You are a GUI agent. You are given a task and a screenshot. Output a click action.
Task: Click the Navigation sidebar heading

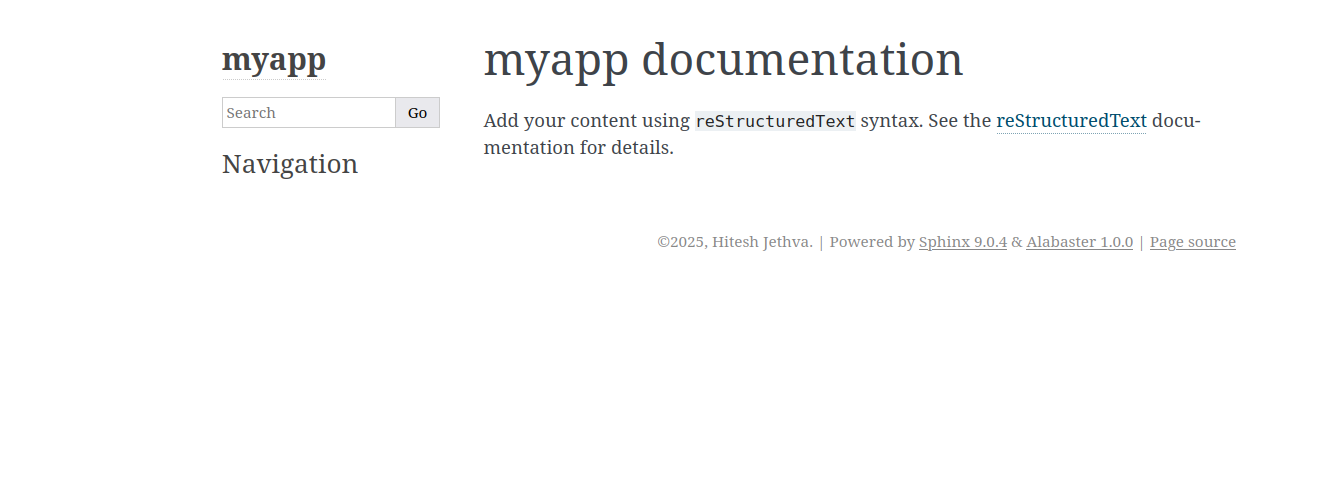(x=289, y=164)
